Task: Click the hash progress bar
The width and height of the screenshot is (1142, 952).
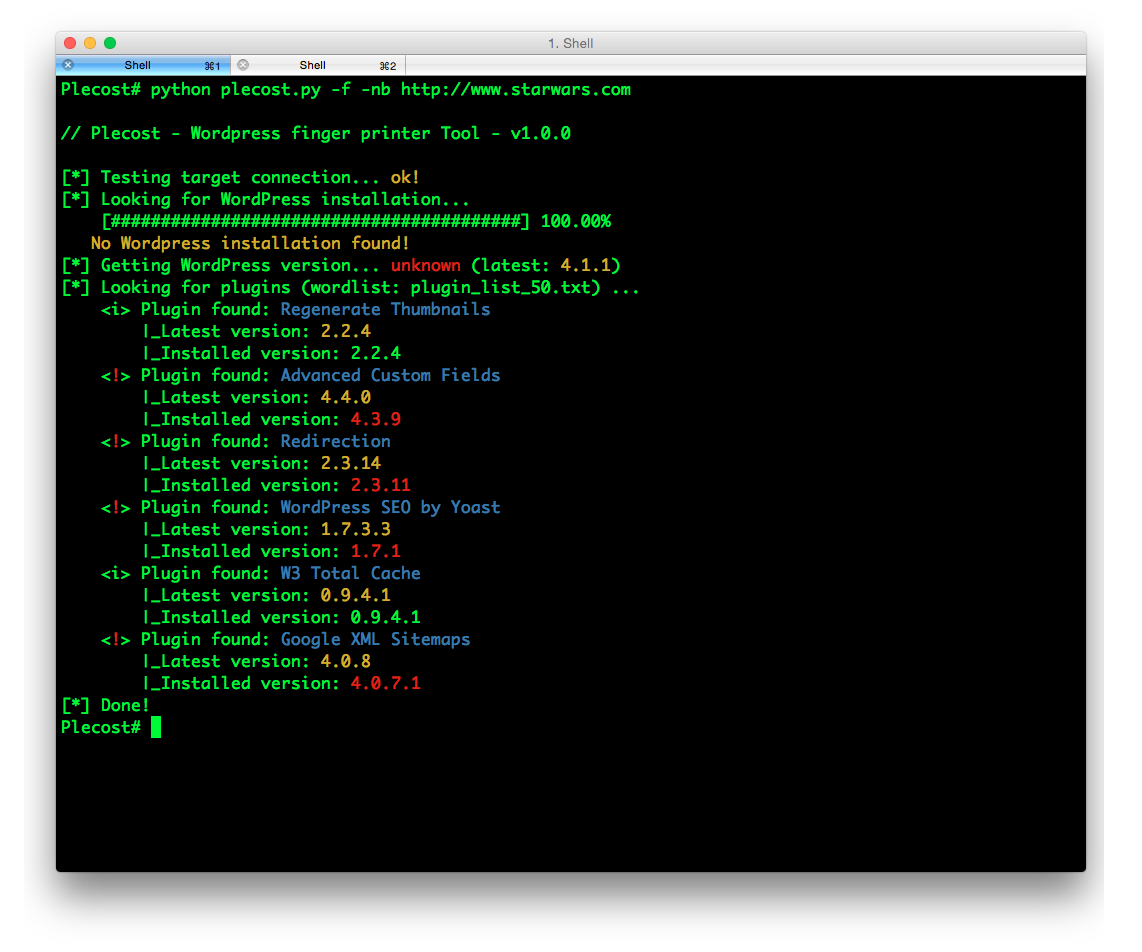Action: coord(315,221)
